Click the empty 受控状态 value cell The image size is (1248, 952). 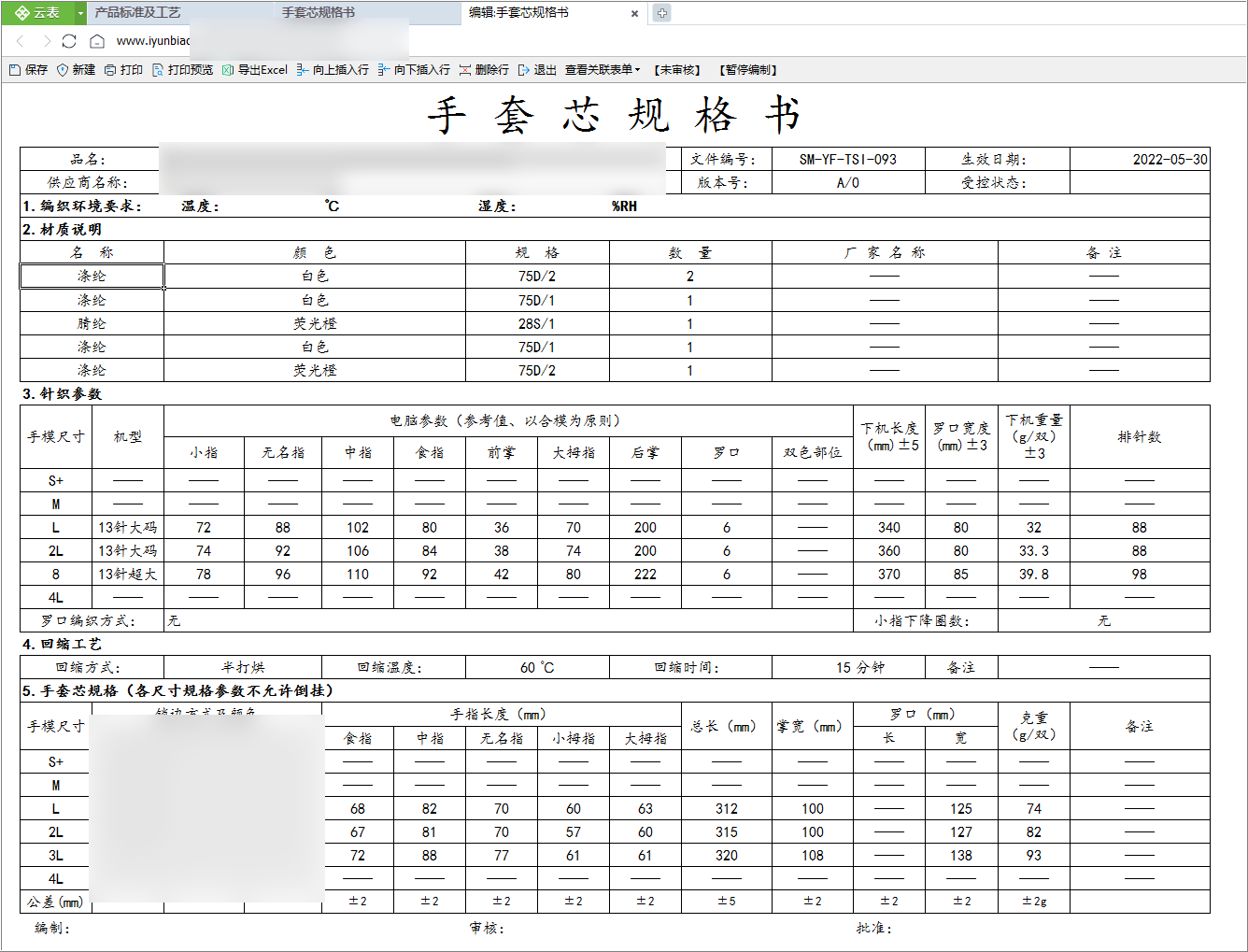click(1140, 183)
